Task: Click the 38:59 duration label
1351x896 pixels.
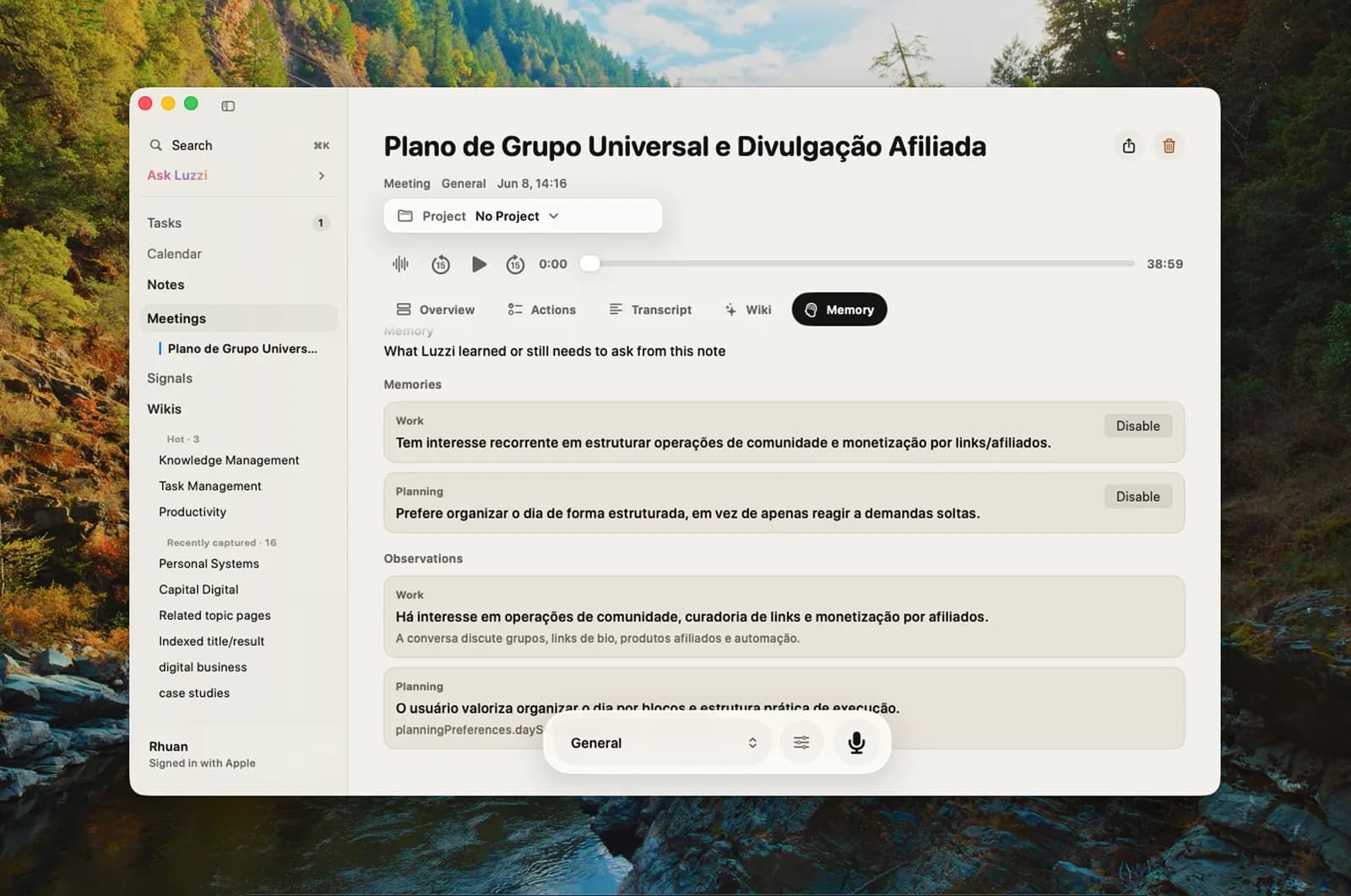Action: 1164,264
